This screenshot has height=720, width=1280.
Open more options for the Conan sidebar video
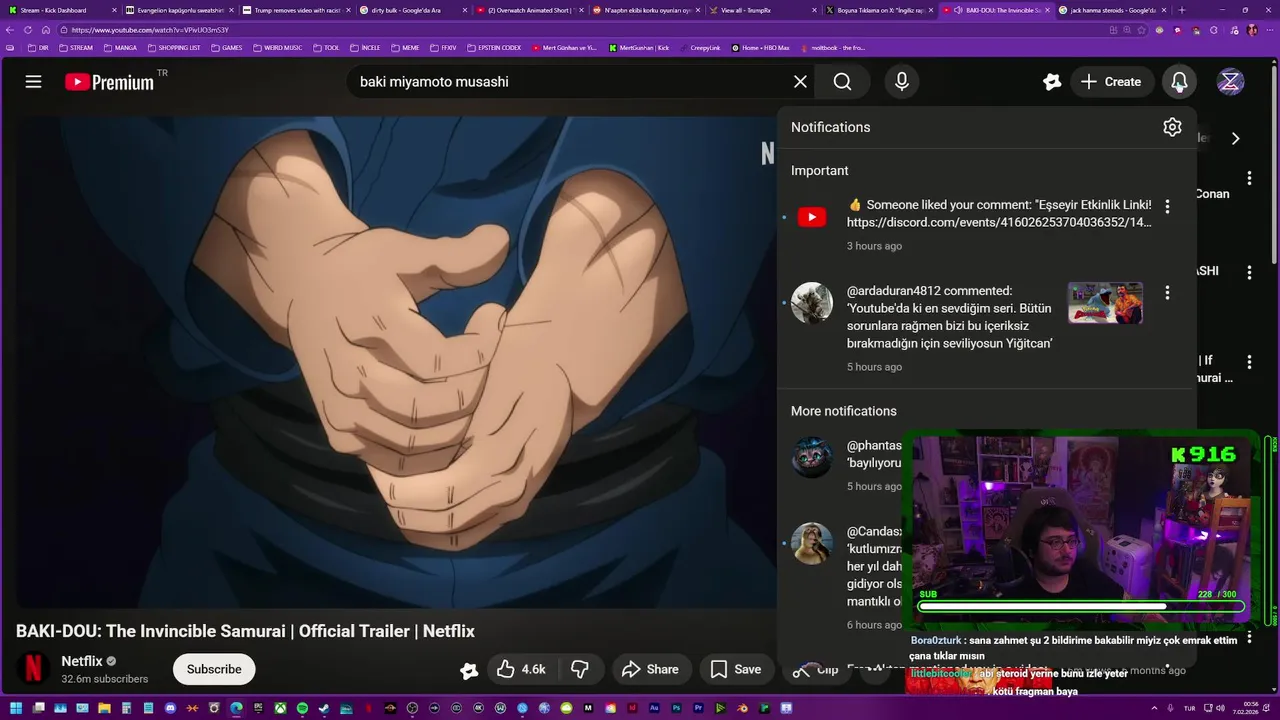[1249, 178]
